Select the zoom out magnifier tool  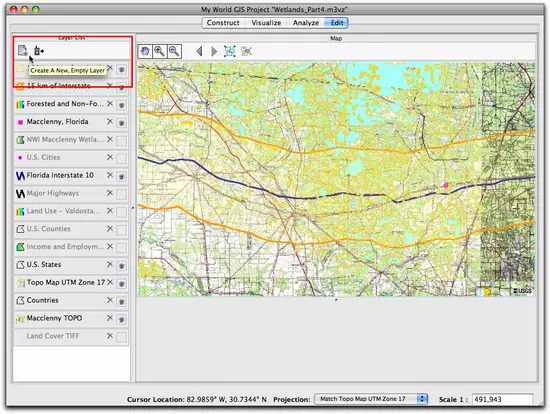coord(174,52)
